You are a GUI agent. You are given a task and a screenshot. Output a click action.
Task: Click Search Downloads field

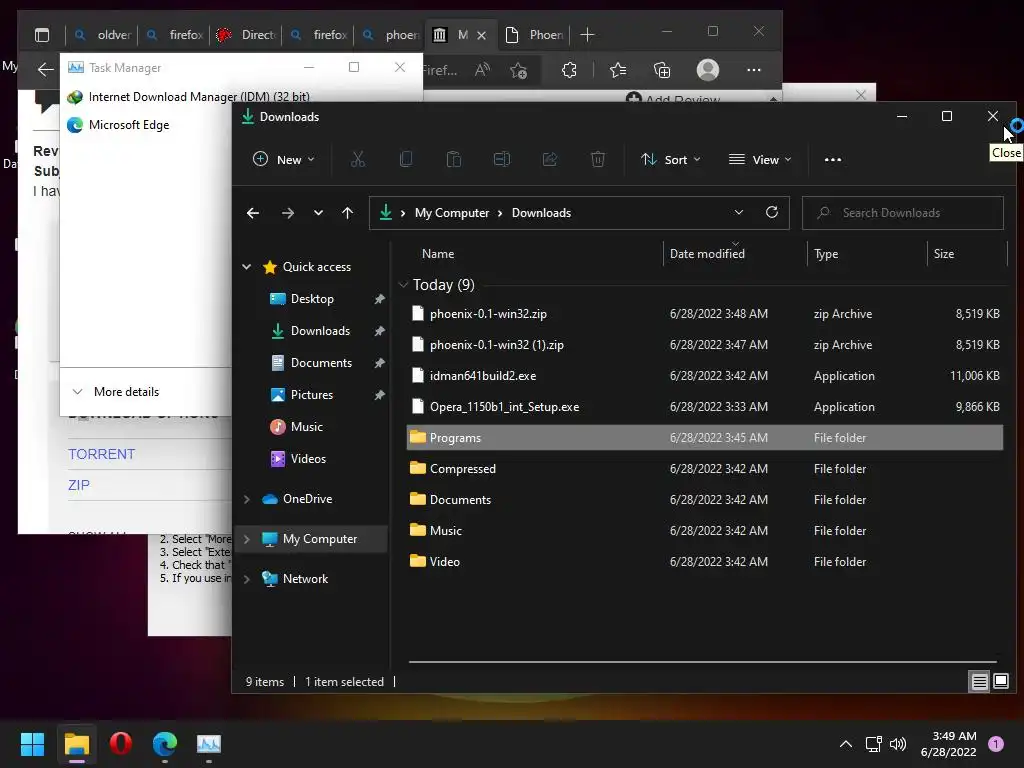click(x=903, y=213)
